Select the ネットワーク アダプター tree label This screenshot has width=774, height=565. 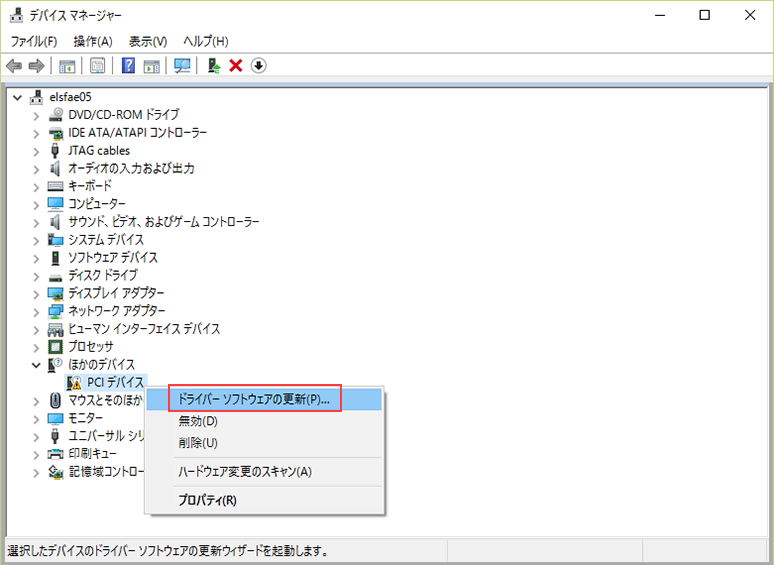coord(116,311)
